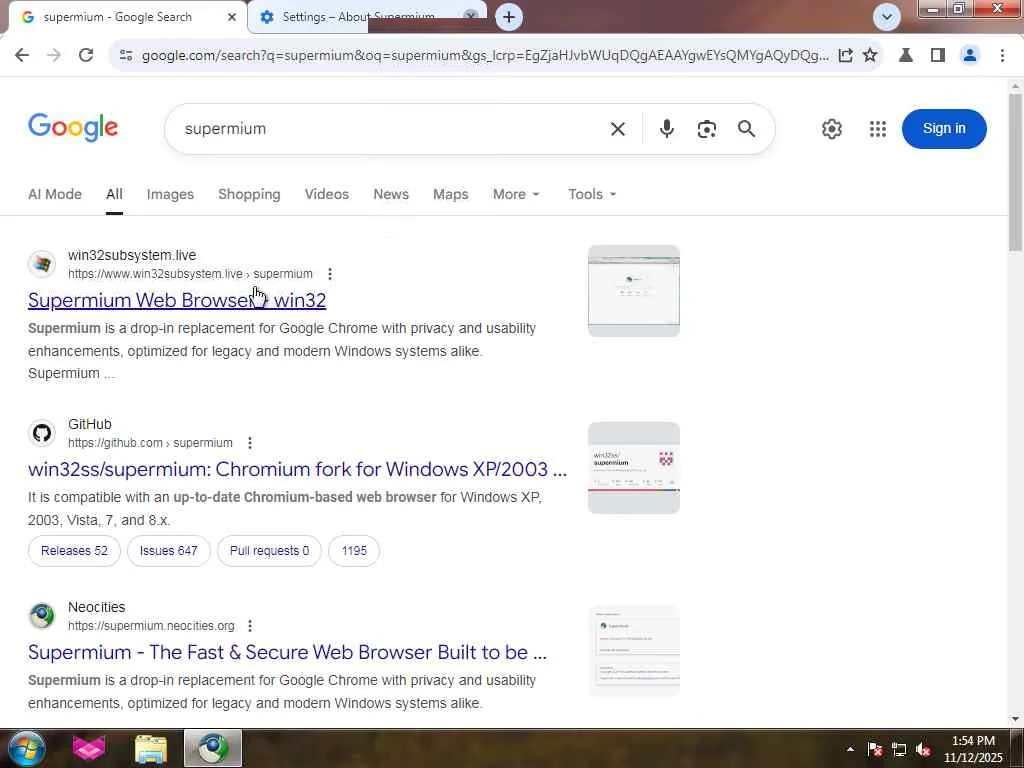
Task: Open Supermium Fast & Secure Web Browser link
Action: tap(287, 652)
